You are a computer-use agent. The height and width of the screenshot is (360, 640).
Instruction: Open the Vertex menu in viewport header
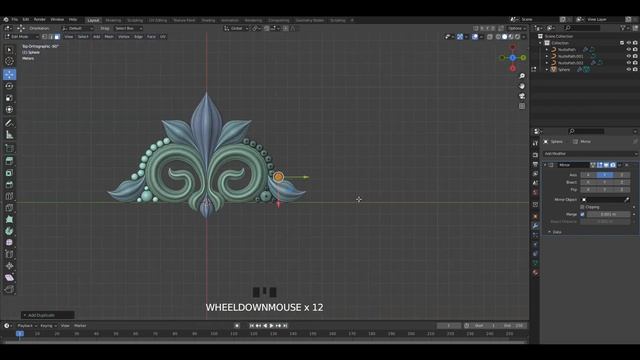point(124,37)
